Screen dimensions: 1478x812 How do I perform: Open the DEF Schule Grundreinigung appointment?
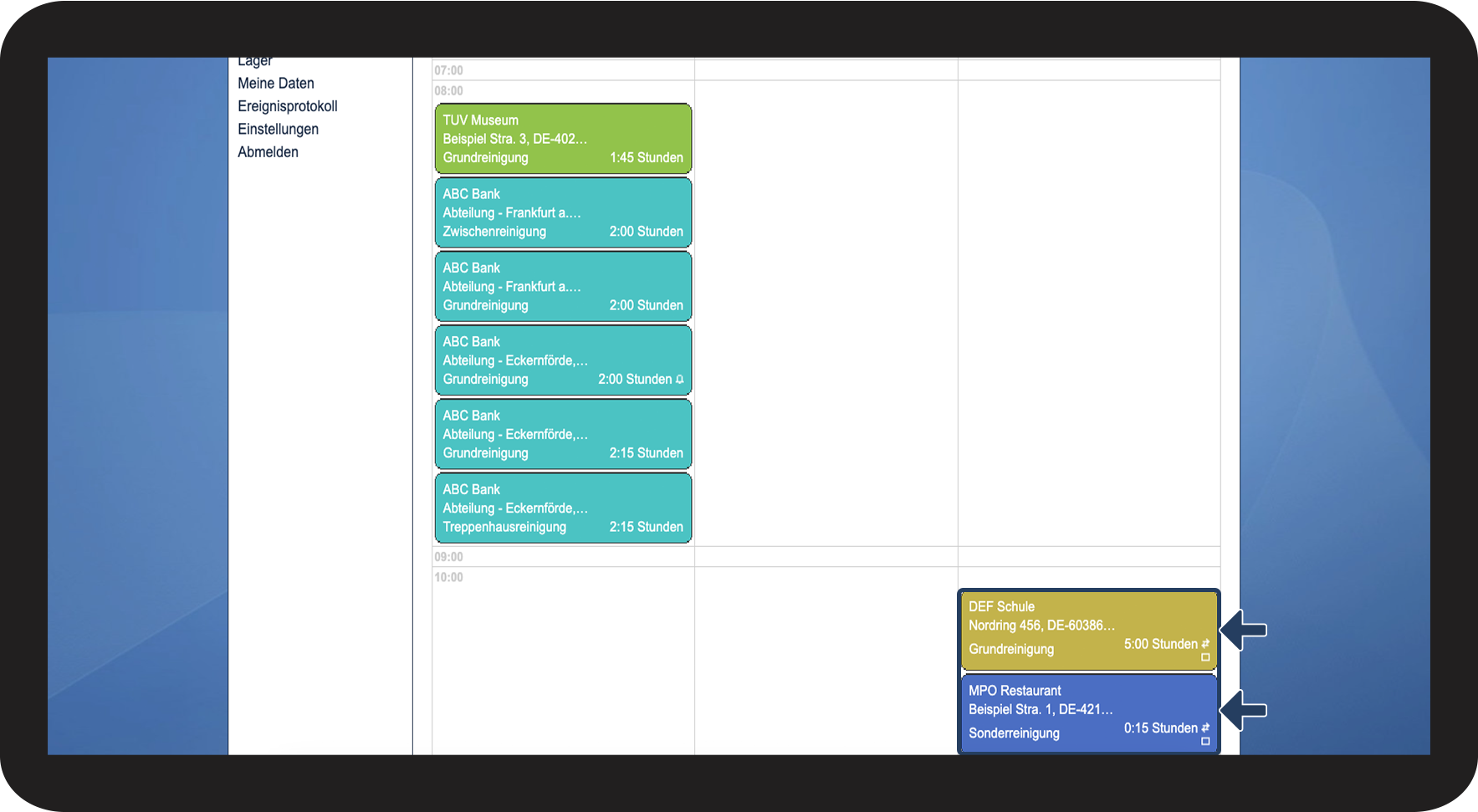click(x=1088, y=631)
